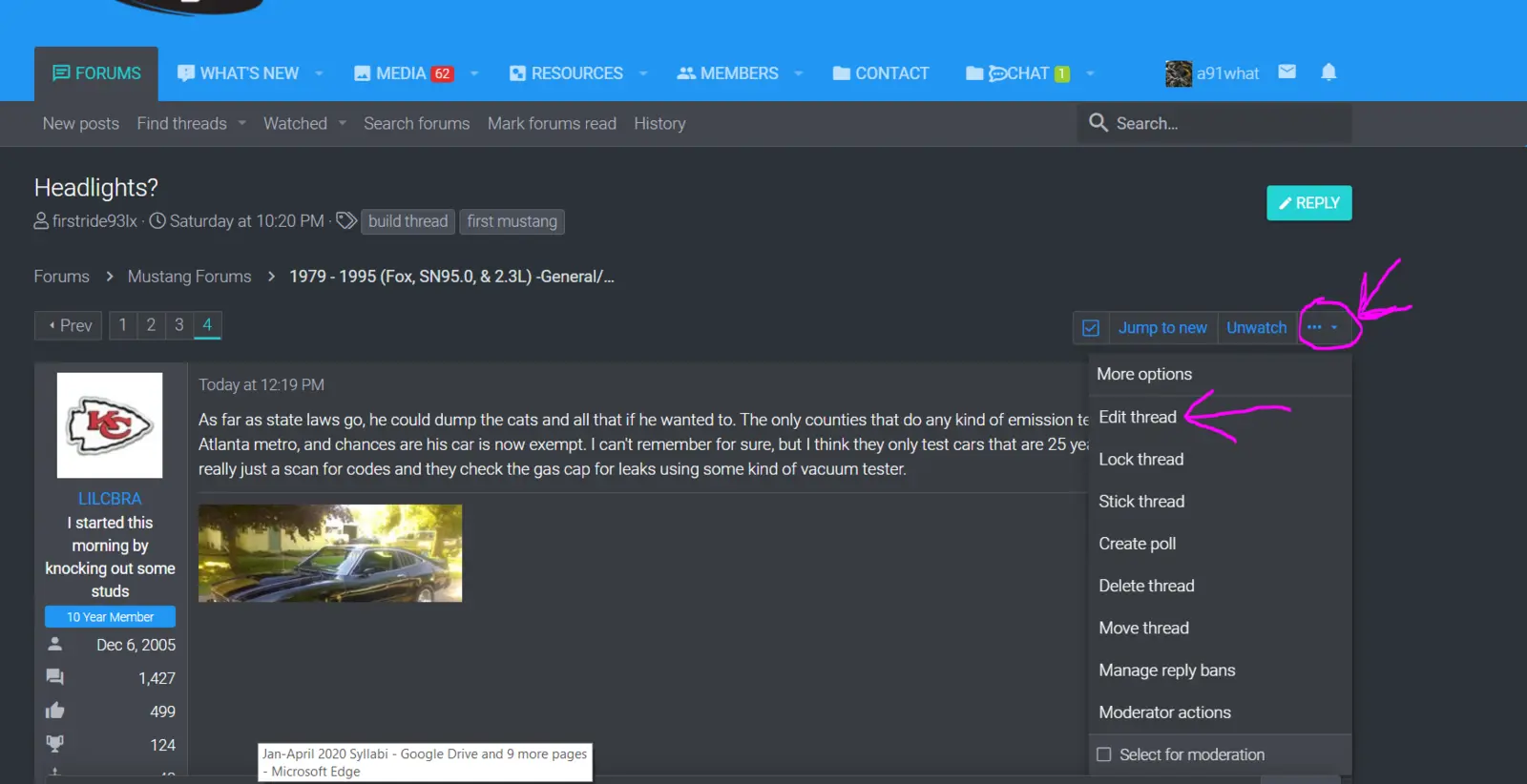Screen dimensions: 1527x784
Task: Open the Members tab
Action: click(x=728, y=73)
